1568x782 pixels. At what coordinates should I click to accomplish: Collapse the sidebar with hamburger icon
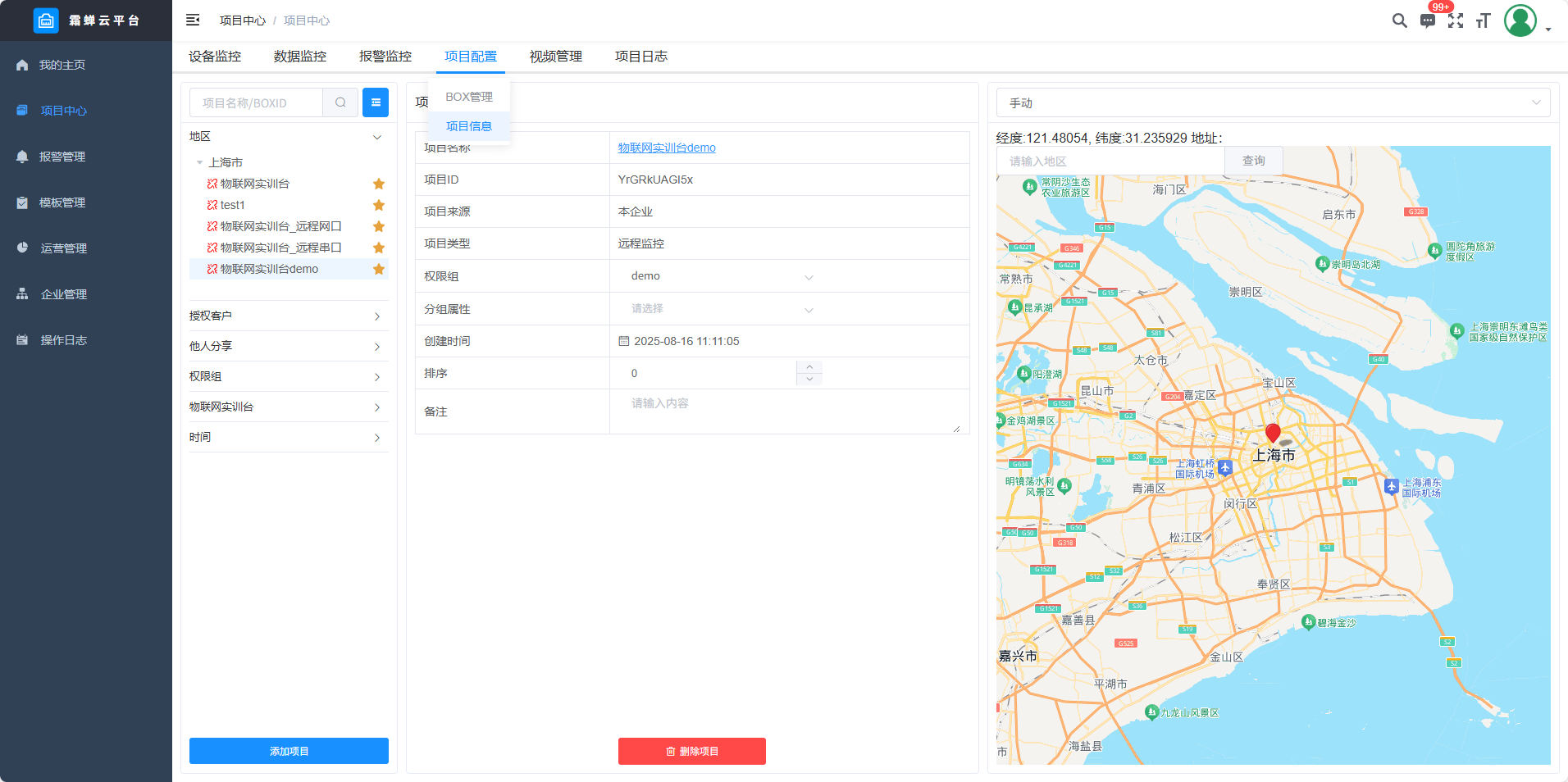pyautogui.click(x=193, y=20)
